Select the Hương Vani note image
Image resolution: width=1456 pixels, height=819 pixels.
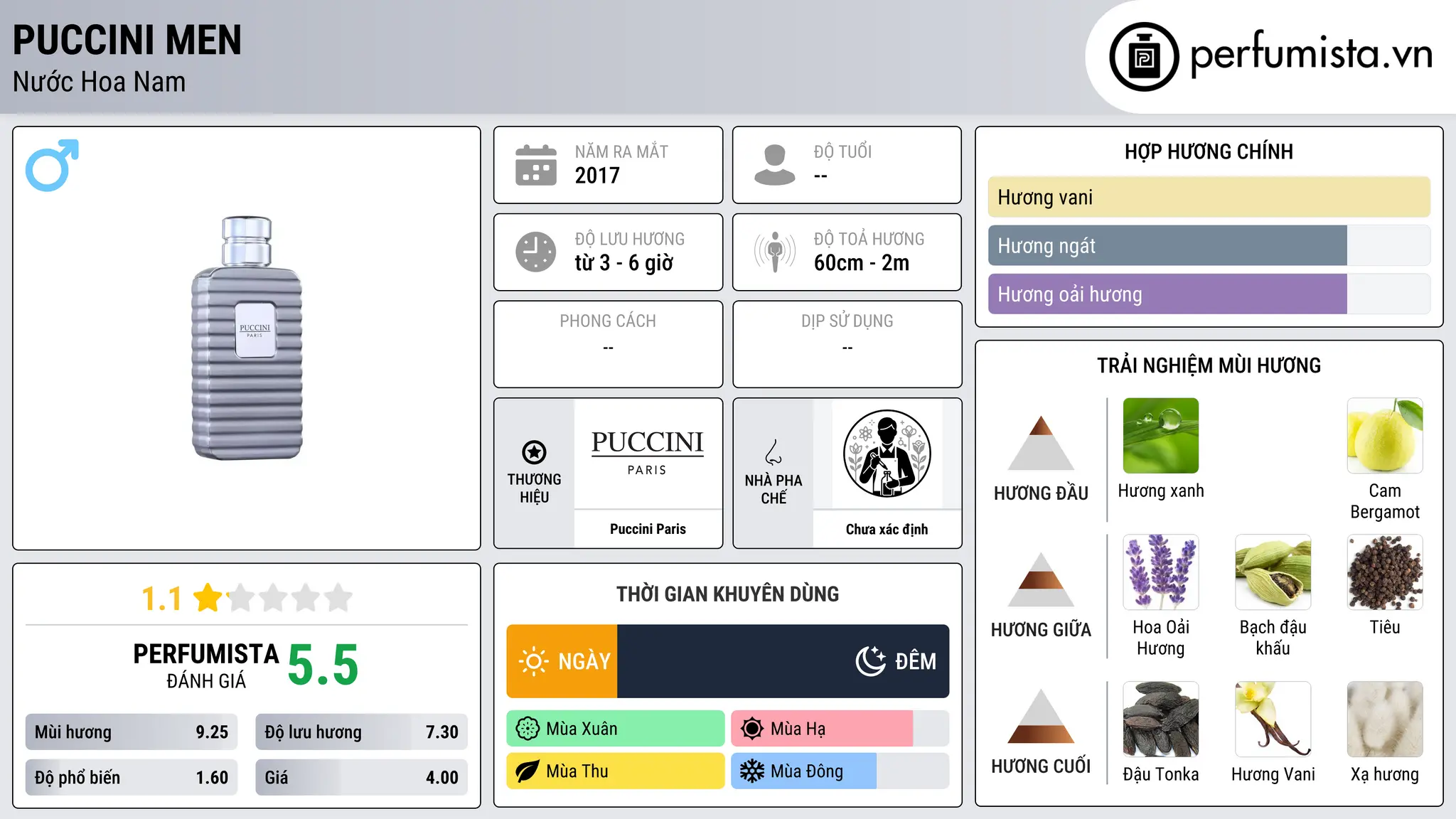[x=1273, y=719]
